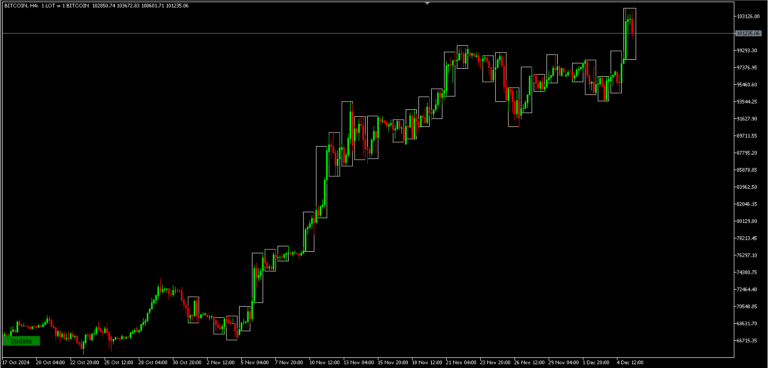Click price axis value 70548.05
This screenshot has width=768, height=368.
tap(747, 307)
